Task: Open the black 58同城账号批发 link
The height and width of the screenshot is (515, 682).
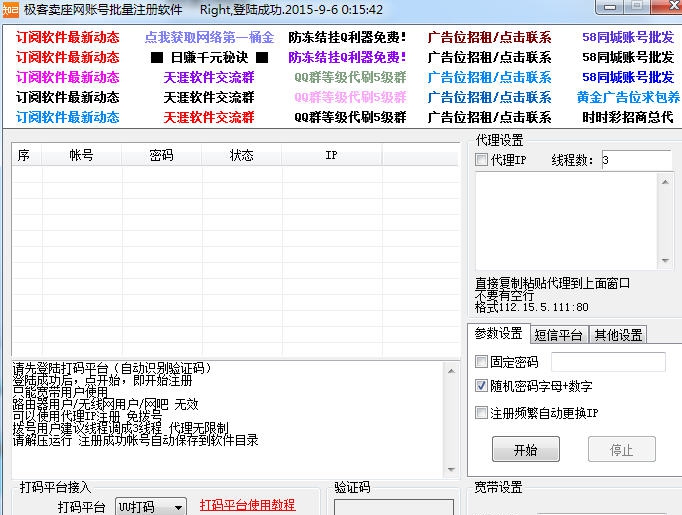Action: [628, 57]
